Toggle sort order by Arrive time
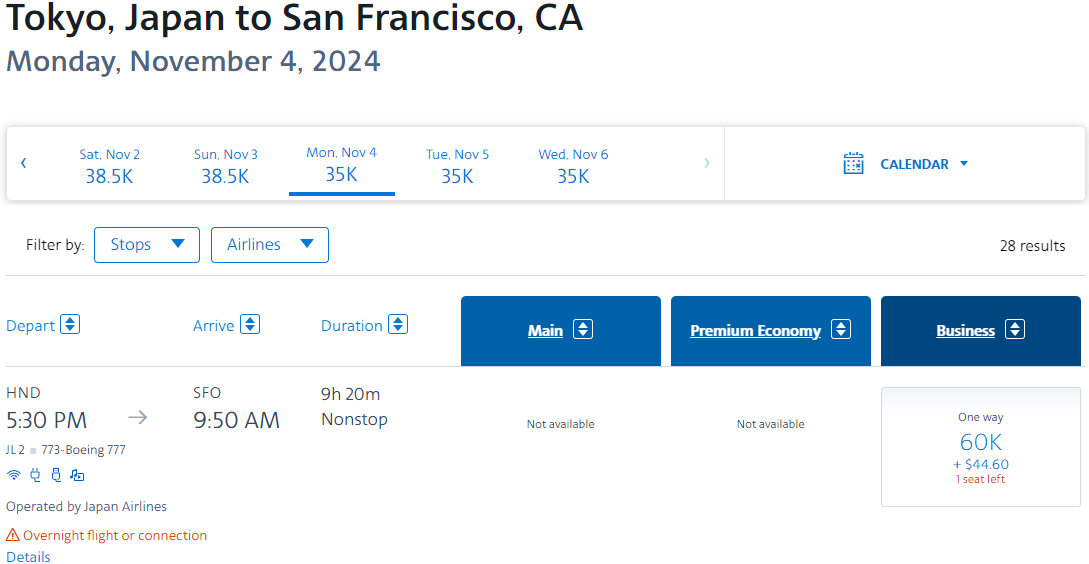 coord(250,324)
